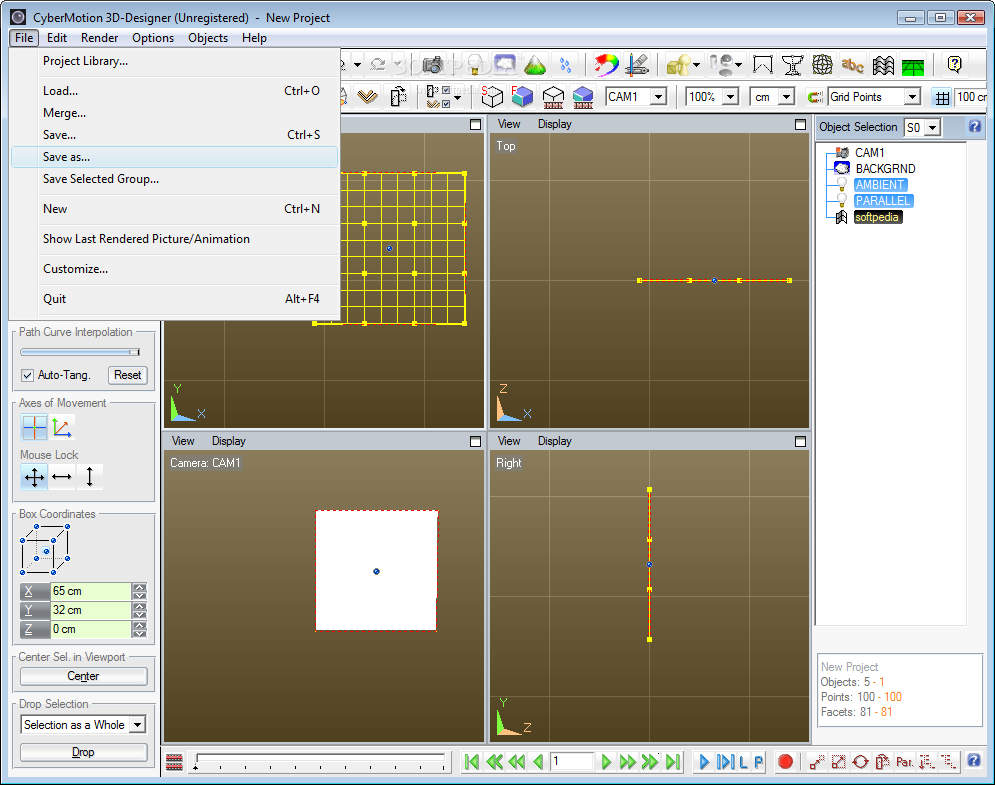Open the Display menu in Camera viewport

[228, 441]
